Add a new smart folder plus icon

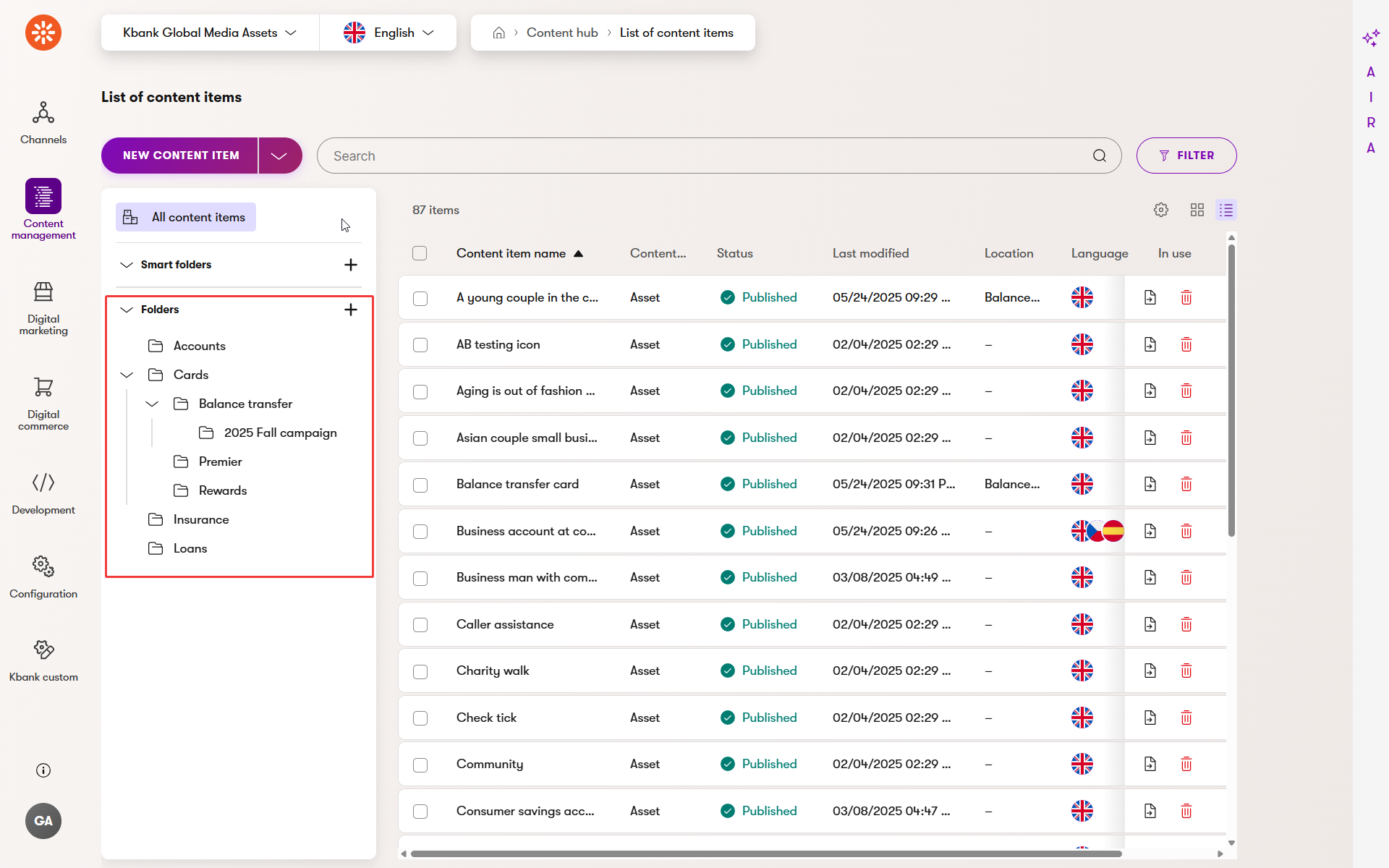point(351,265)
